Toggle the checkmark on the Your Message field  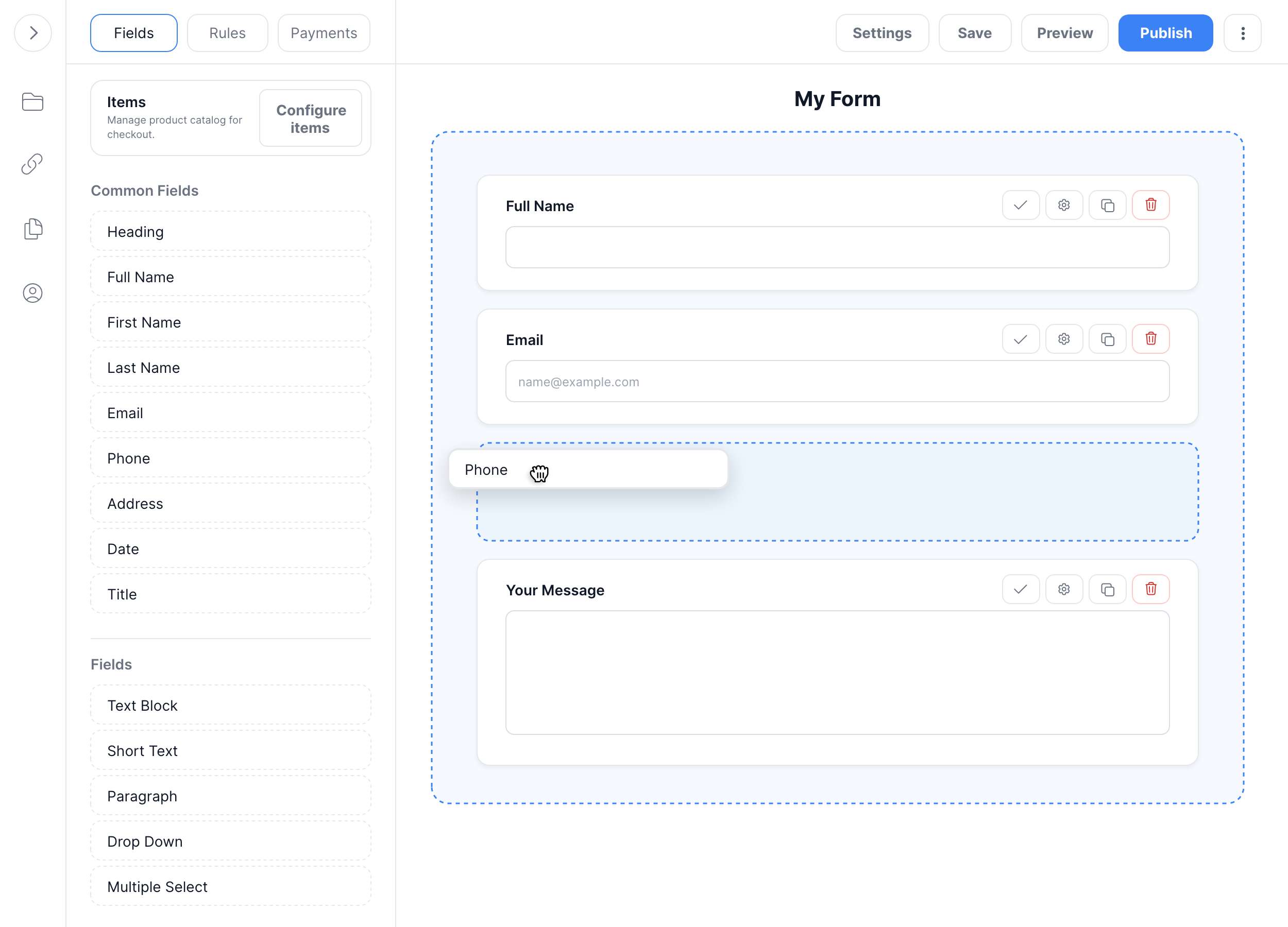click(x=1020, y=589)
